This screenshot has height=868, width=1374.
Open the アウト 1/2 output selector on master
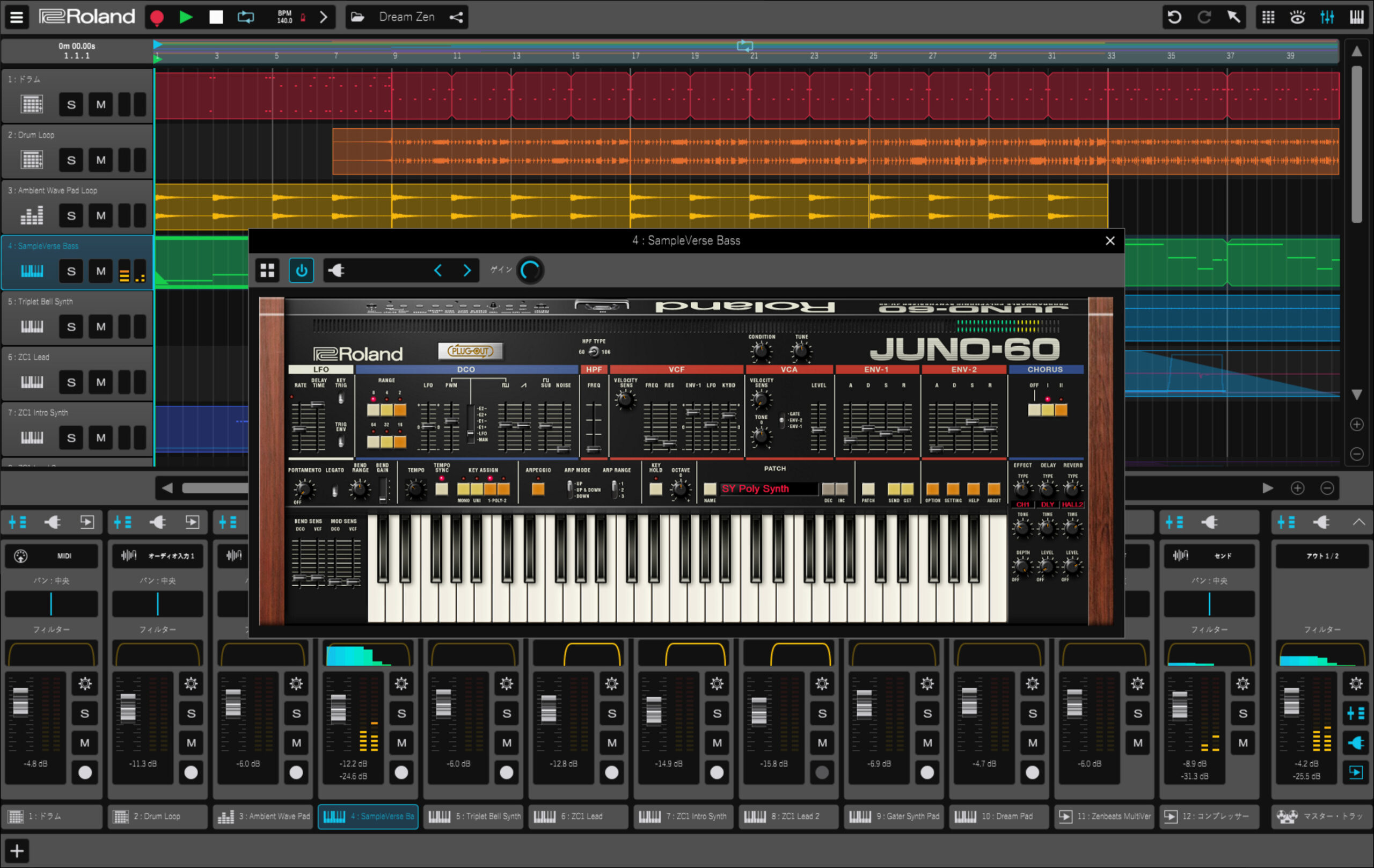1322,556
